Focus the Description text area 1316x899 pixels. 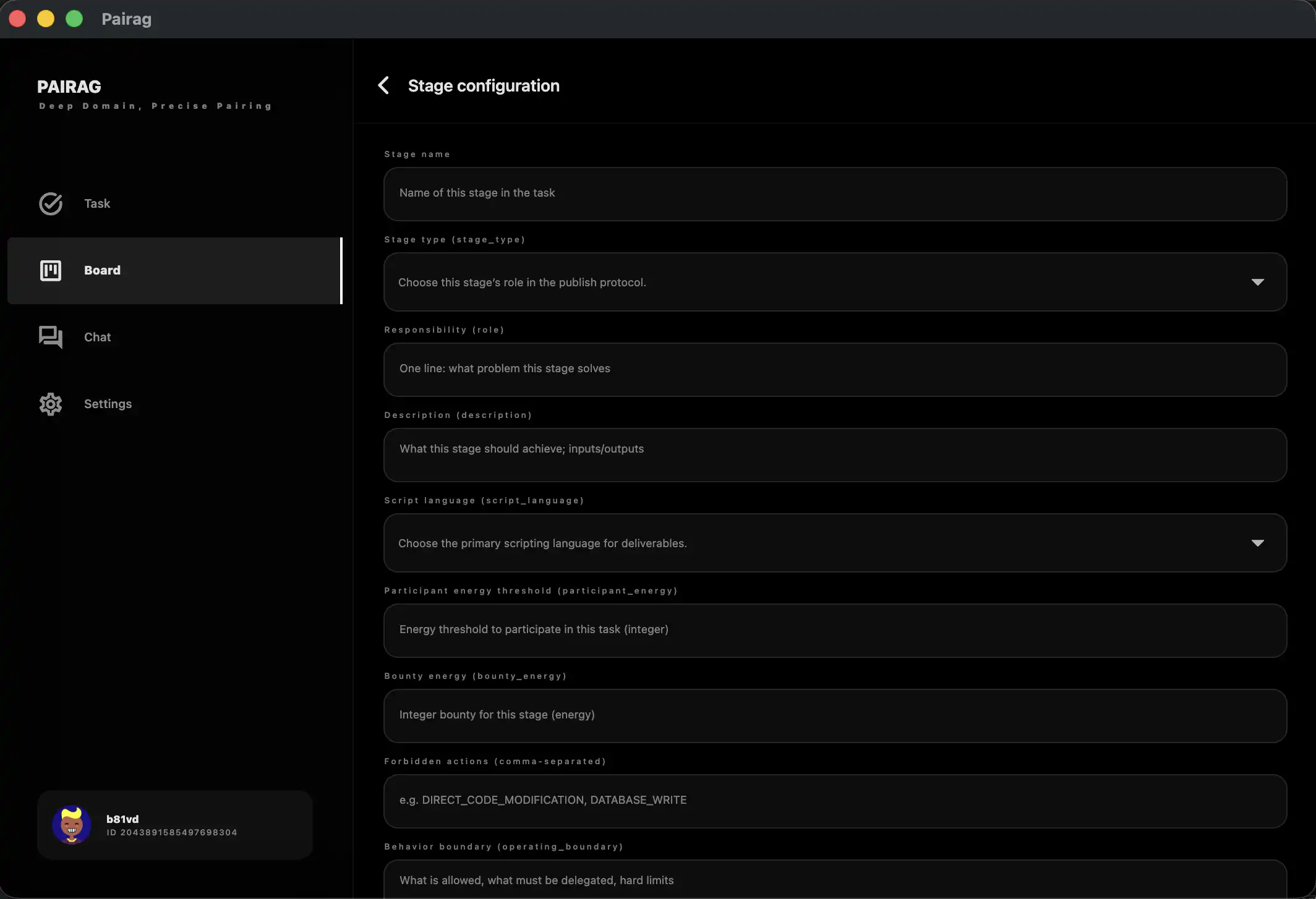(x=835, y=454)
